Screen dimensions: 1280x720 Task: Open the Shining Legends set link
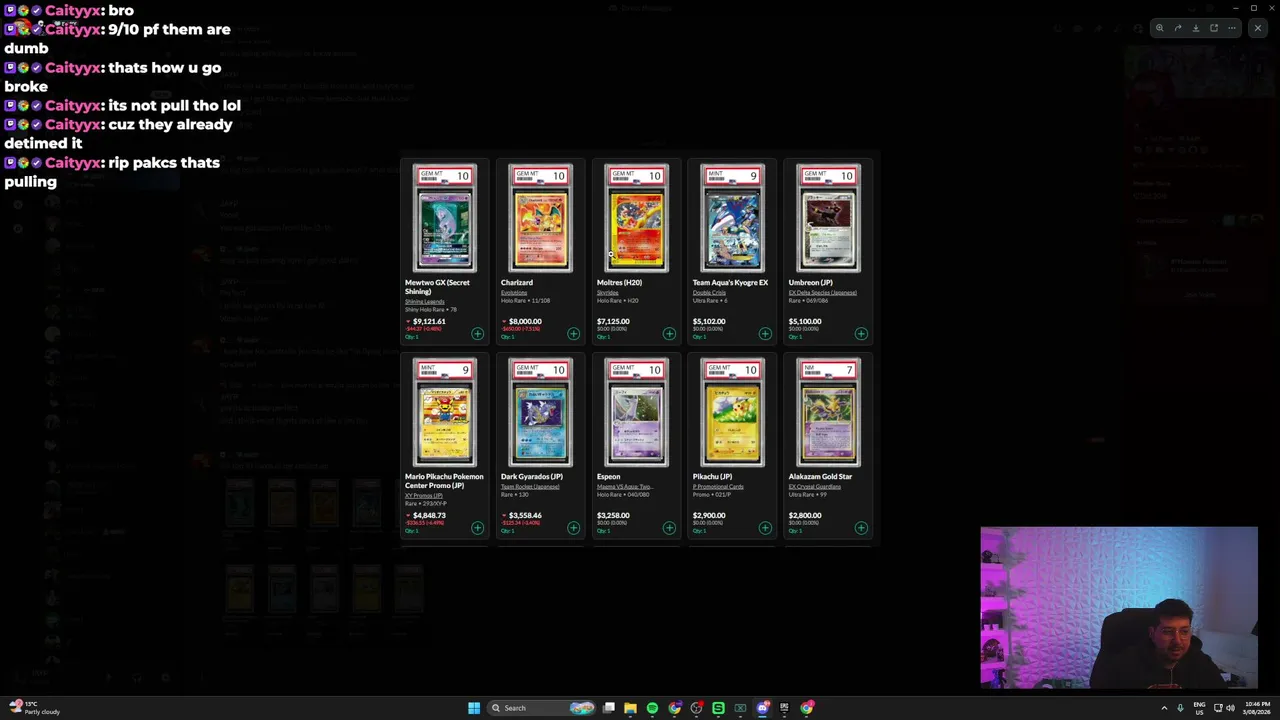point(424,302)
